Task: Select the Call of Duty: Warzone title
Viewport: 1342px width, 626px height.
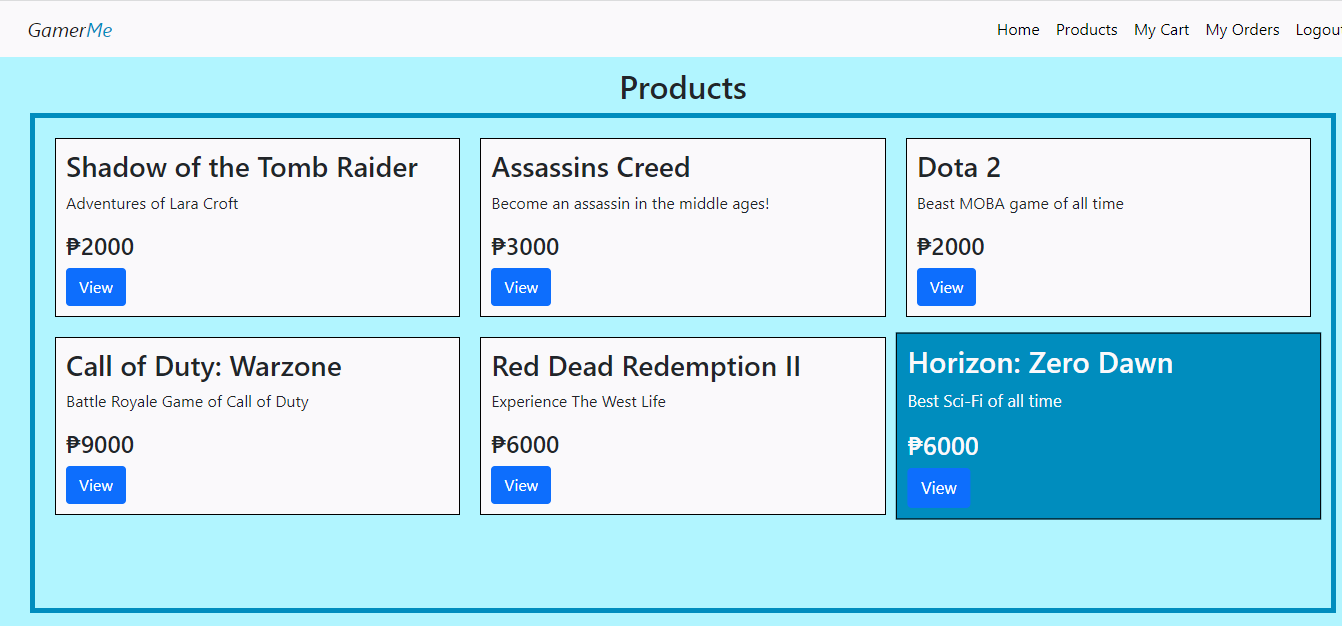Action: (204, 367)
